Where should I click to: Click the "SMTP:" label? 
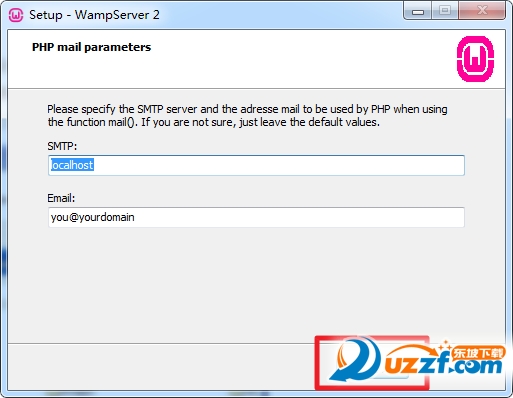pyautogui.click(x=62, y=146)
